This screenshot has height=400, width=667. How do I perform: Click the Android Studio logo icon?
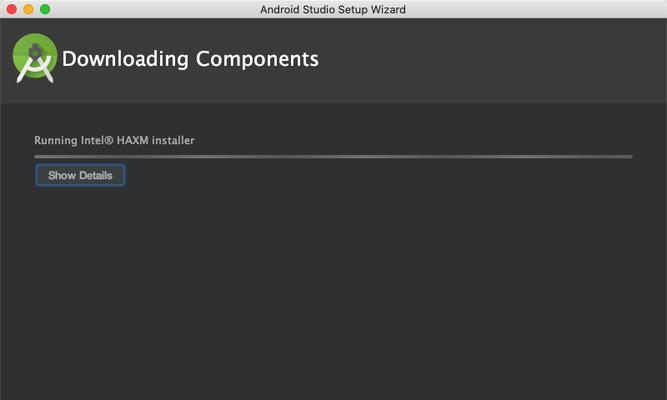35,58
